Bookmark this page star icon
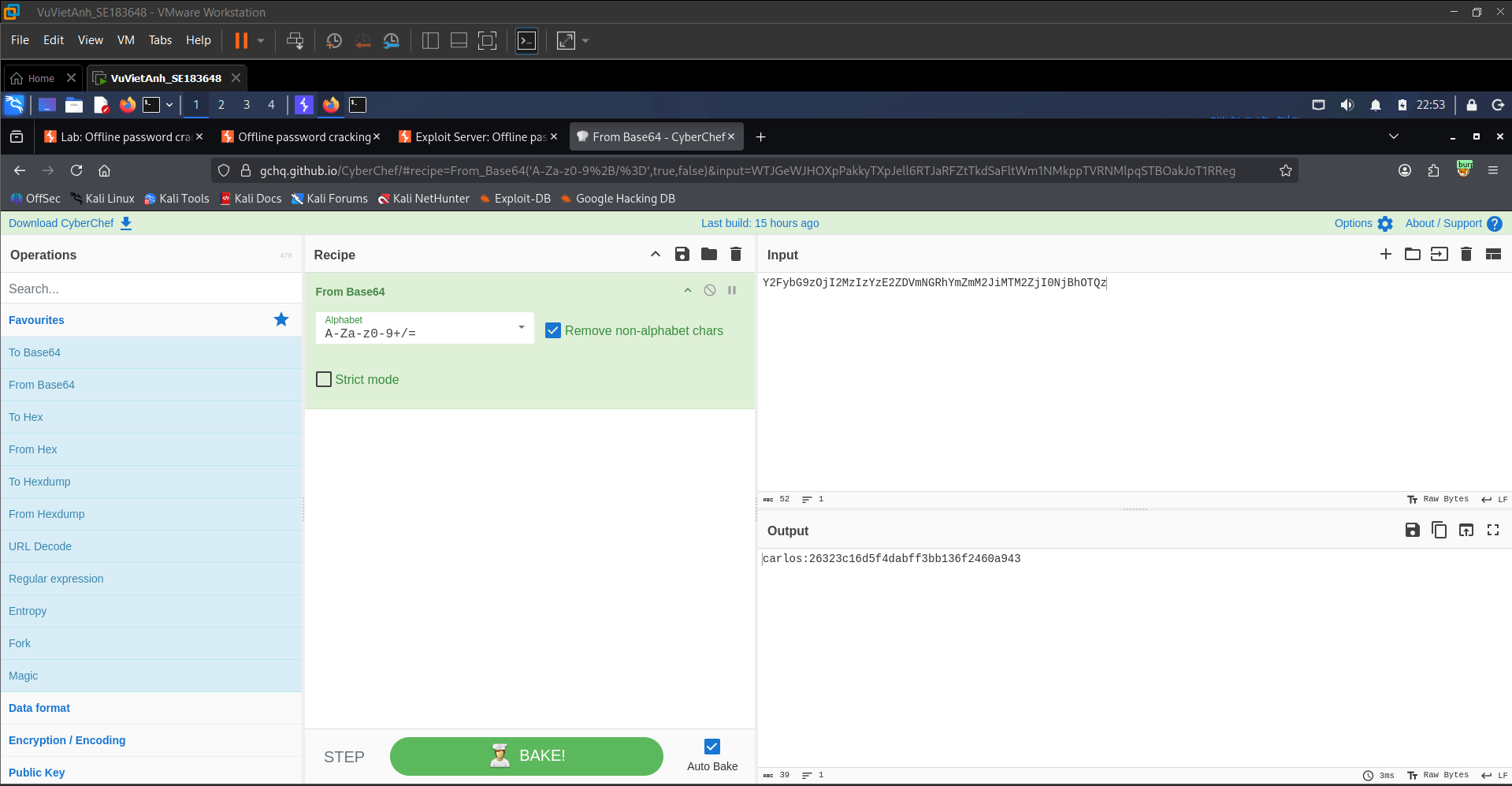The image size is (1512, 786). 1286,170
